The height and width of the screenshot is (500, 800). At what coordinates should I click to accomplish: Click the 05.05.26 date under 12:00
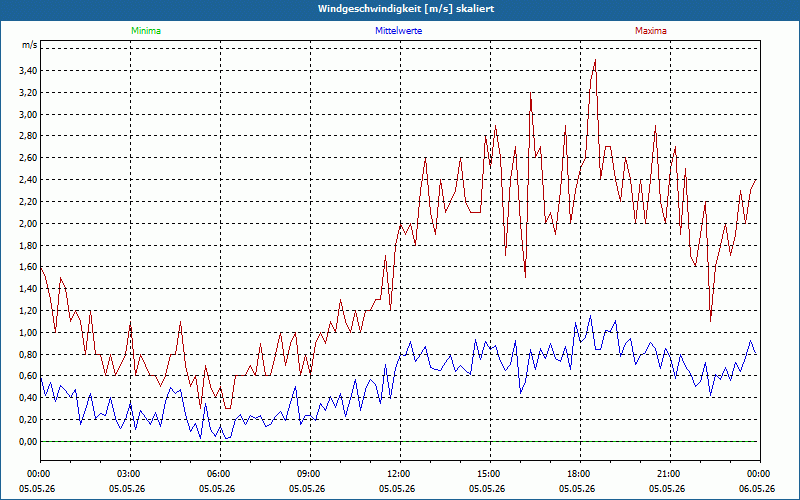click(397, 489)
